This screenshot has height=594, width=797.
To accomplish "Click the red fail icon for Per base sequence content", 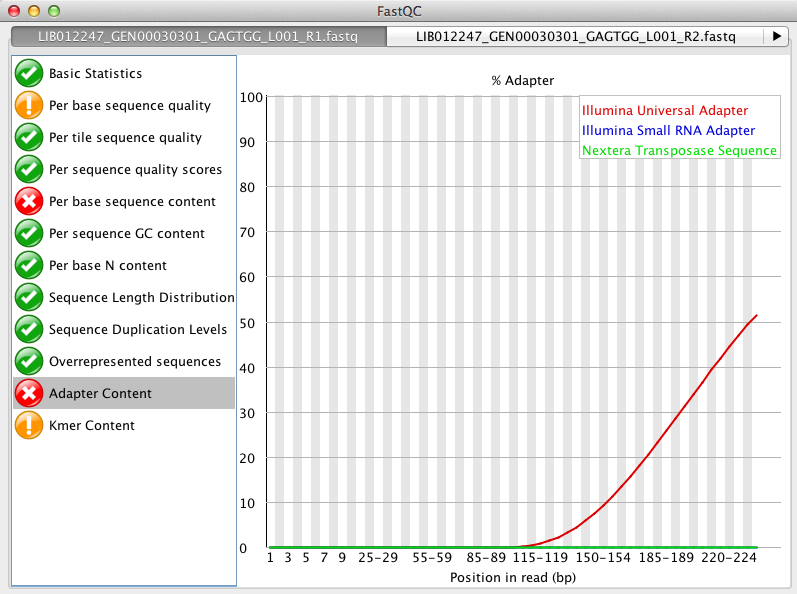I will (29, 201).
